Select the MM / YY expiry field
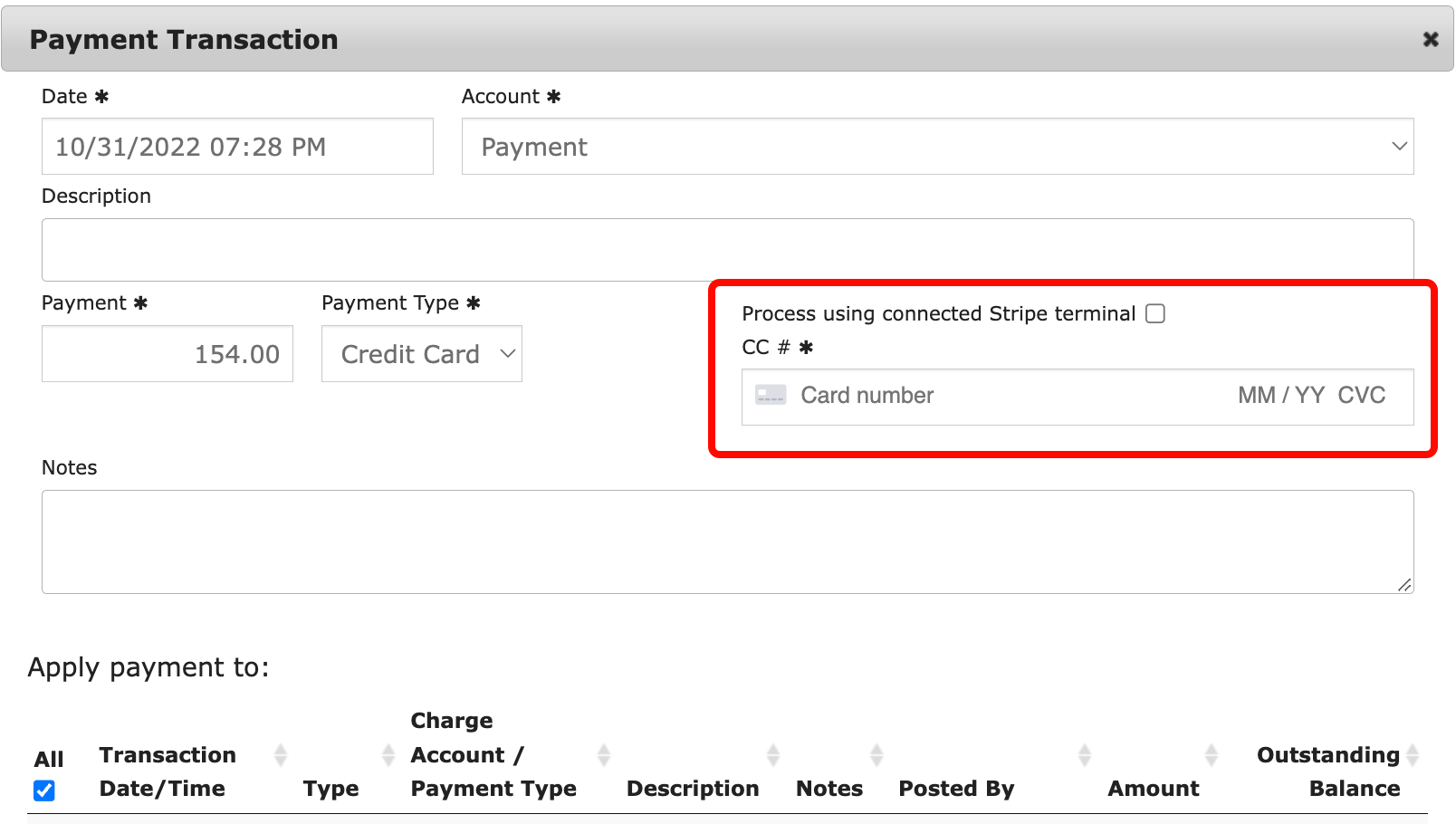Viewport: 1456px width, 824px height. tap(1280, 396)
